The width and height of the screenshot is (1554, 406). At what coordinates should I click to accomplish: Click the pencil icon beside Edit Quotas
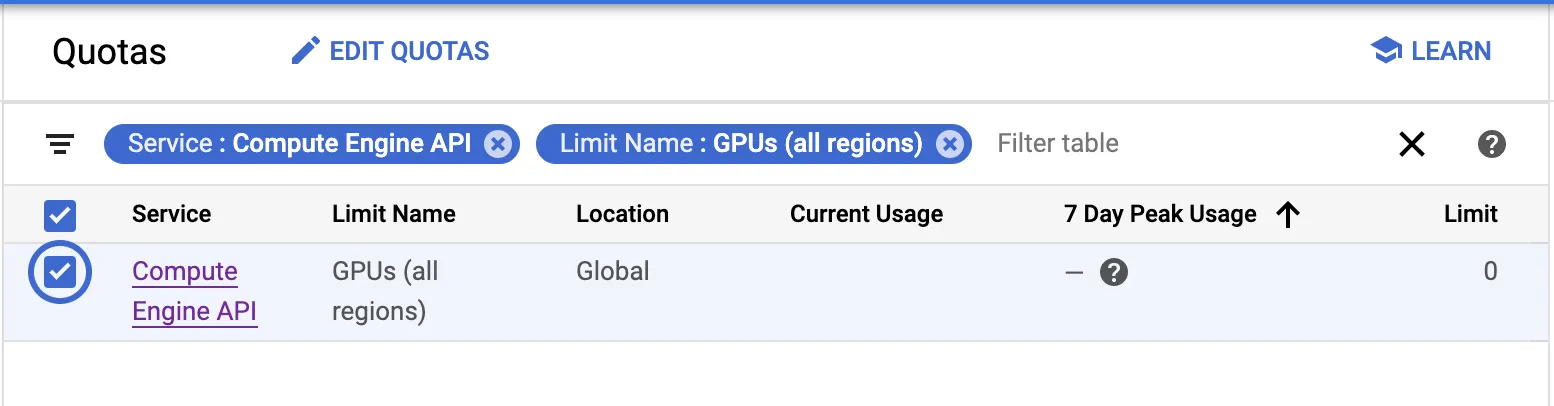(x=305, y=51)
